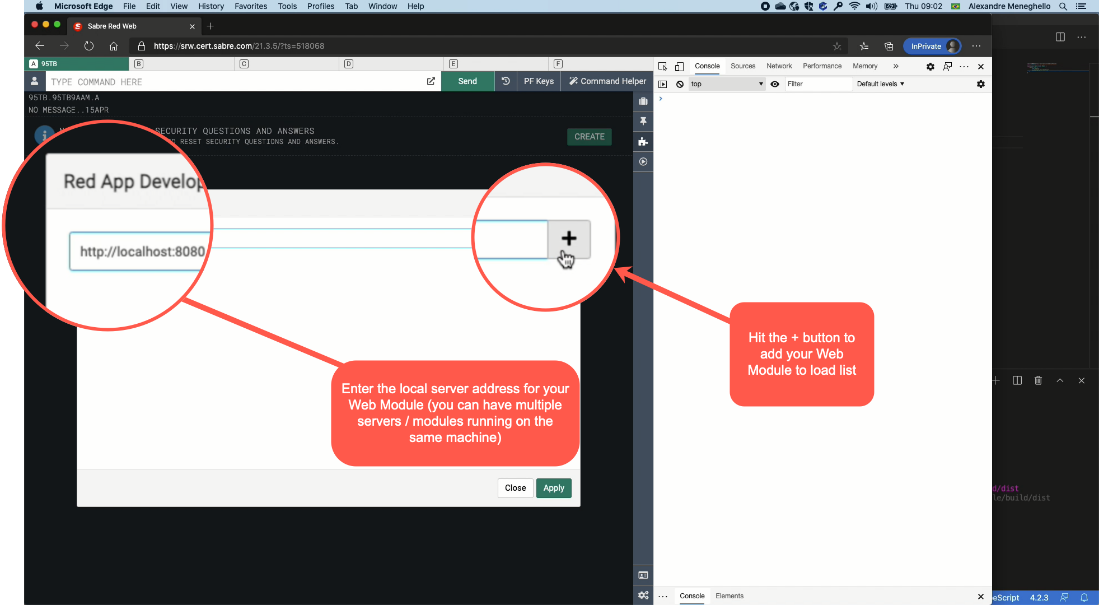
Task: Reload the page in Edge
Action: (x=89, y=46)
